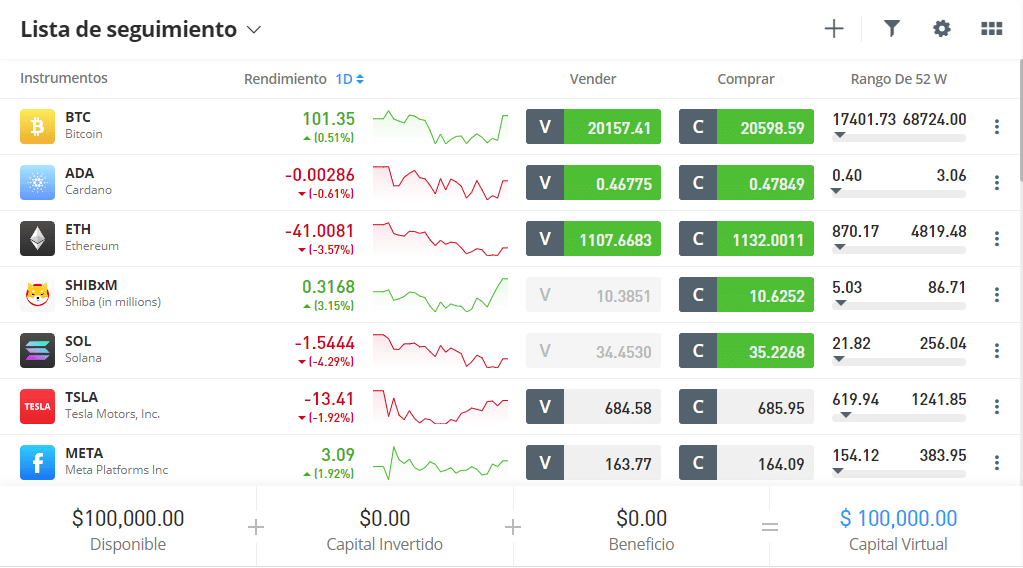Screen dimensions: 1023x568
Task: Click the $ 100,000.00 Capital Virtual total
Action: pyautogui.click(x=898, y=518)
